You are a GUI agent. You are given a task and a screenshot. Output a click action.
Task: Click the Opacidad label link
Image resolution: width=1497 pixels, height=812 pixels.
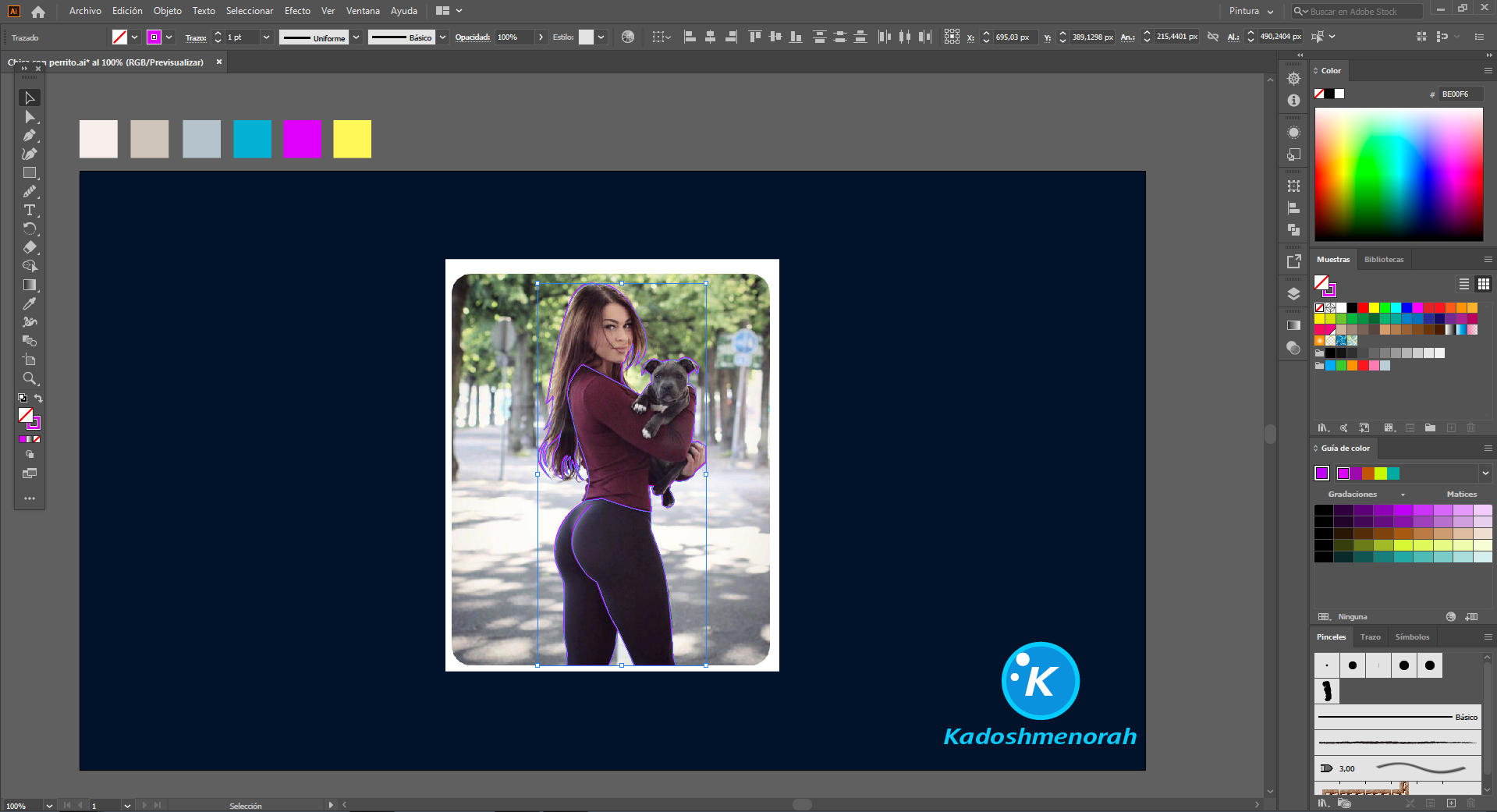(x=472, y=37)
